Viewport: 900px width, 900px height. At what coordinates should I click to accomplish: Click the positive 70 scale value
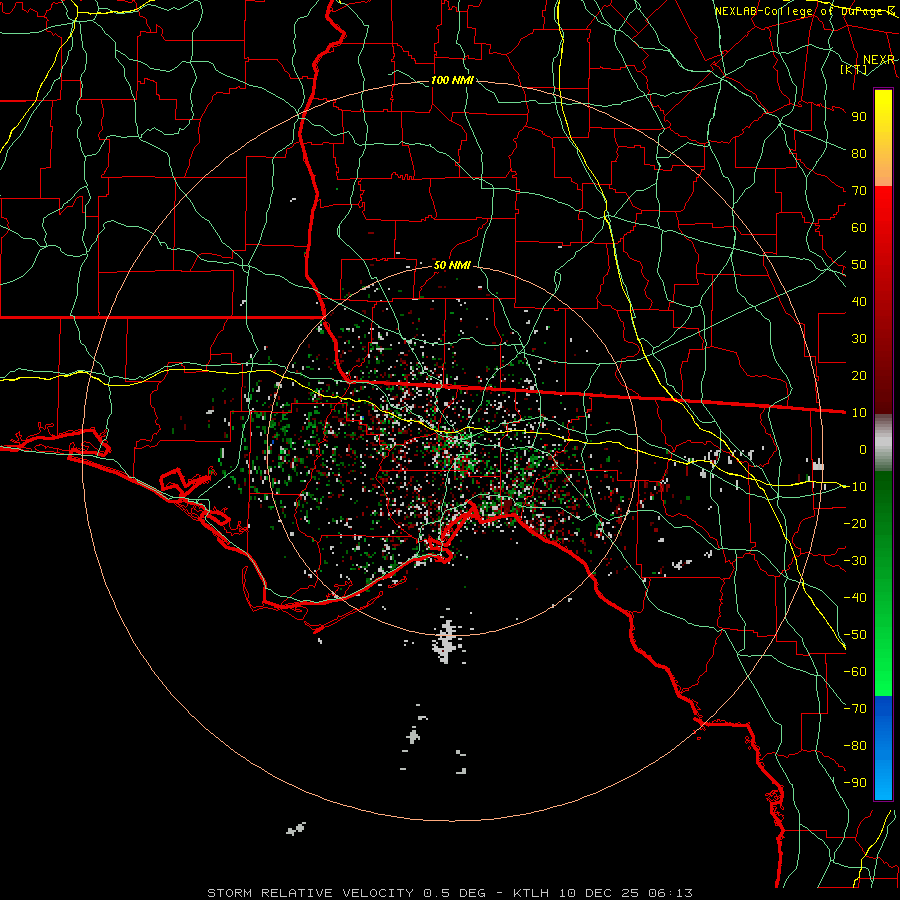point(859,191)
